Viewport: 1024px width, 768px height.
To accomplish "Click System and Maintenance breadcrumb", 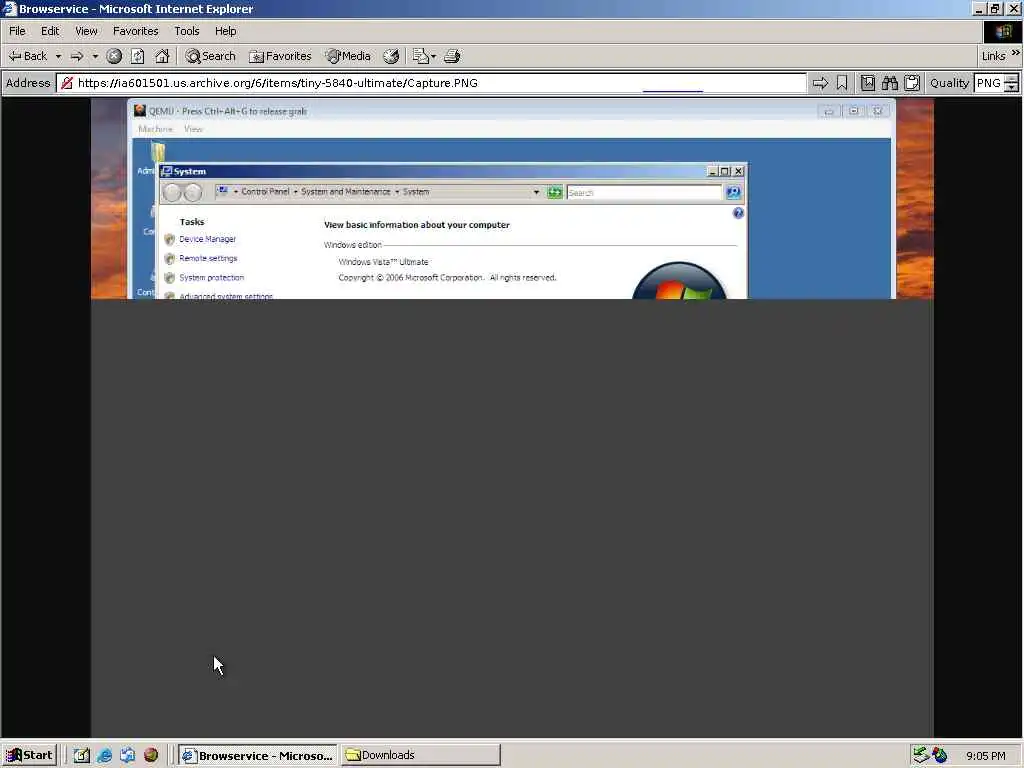I will click(x=345, y=191).
